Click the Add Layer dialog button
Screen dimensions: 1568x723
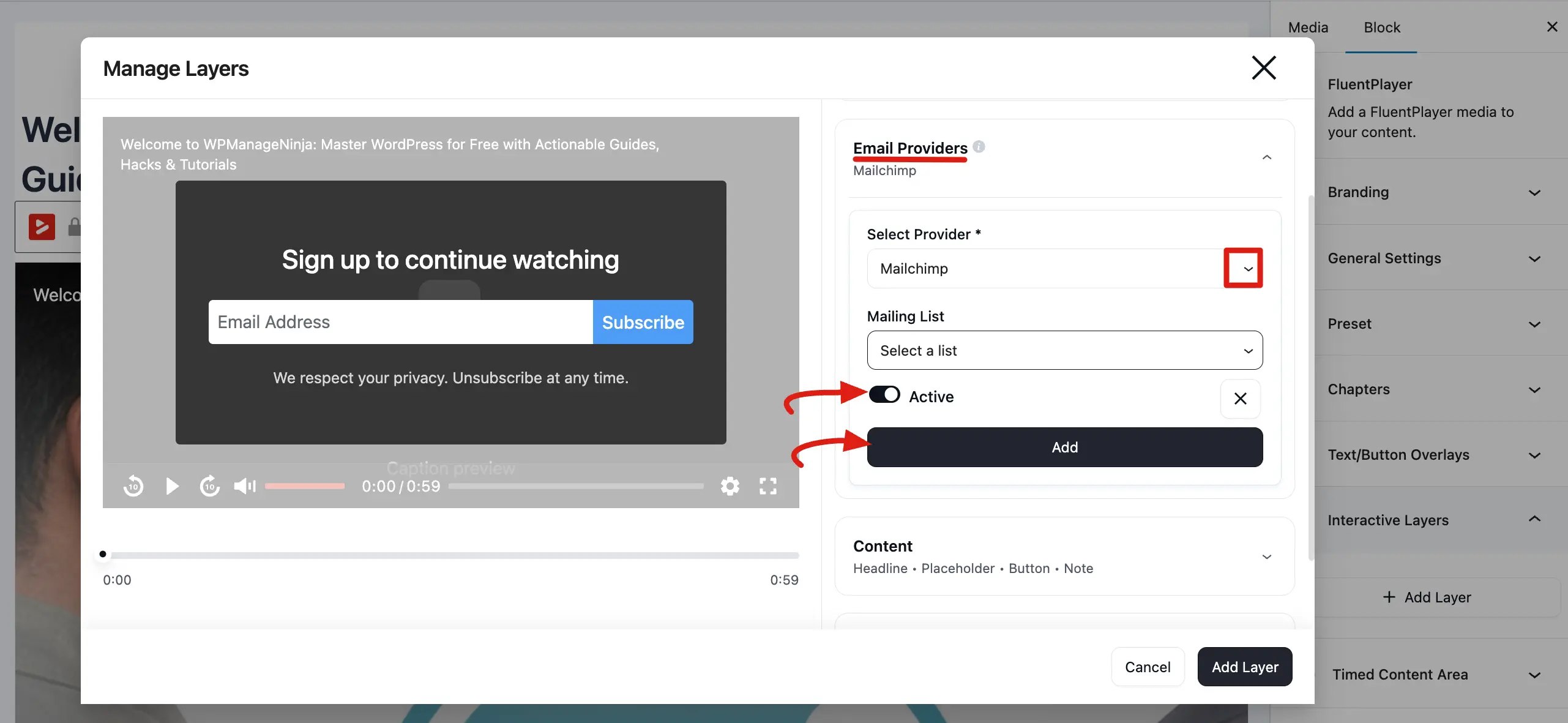pyautogui.click(x=1245, y=667)
